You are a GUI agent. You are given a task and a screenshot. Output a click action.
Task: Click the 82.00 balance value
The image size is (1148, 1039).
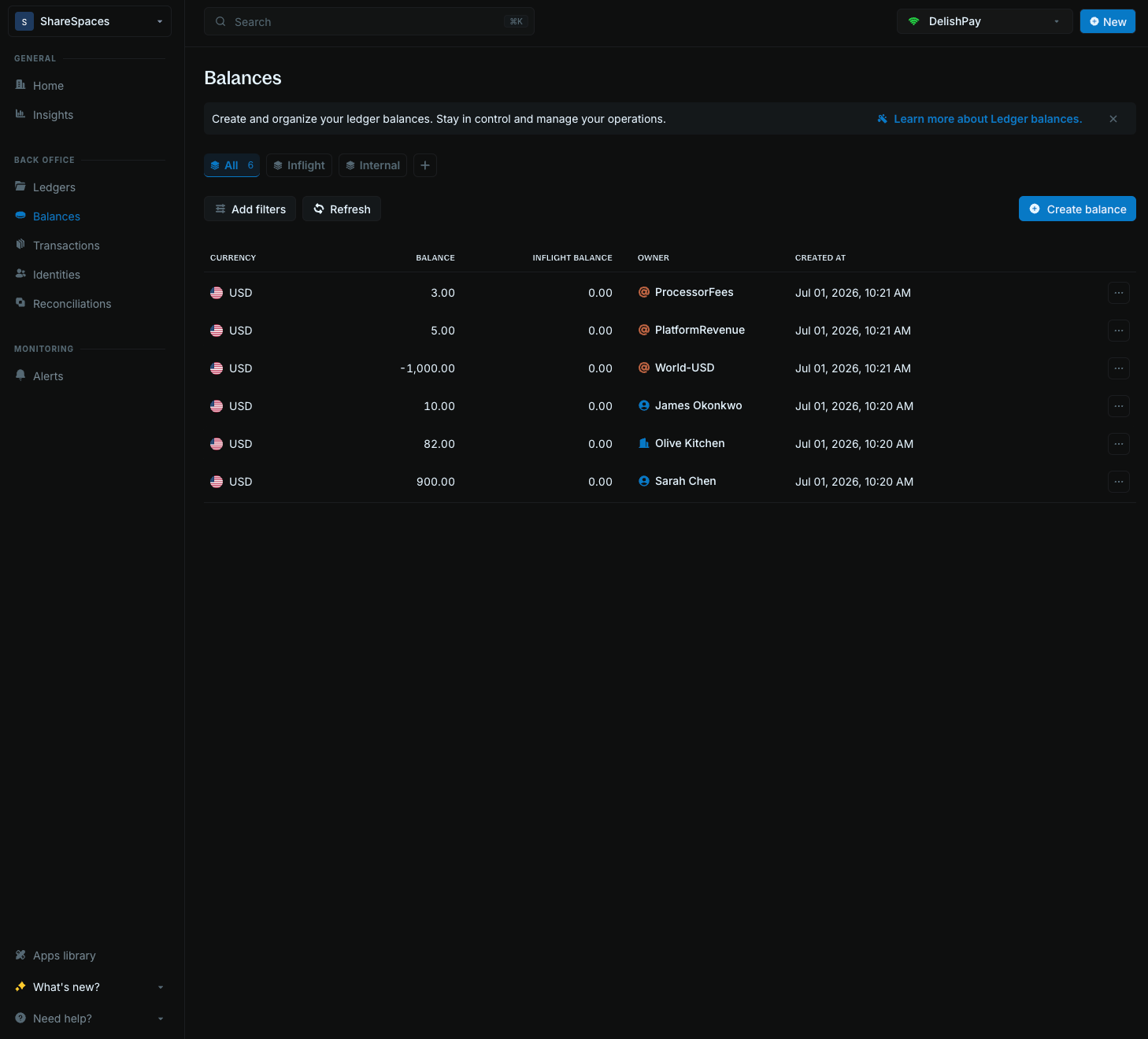click(x=439, y=444)
